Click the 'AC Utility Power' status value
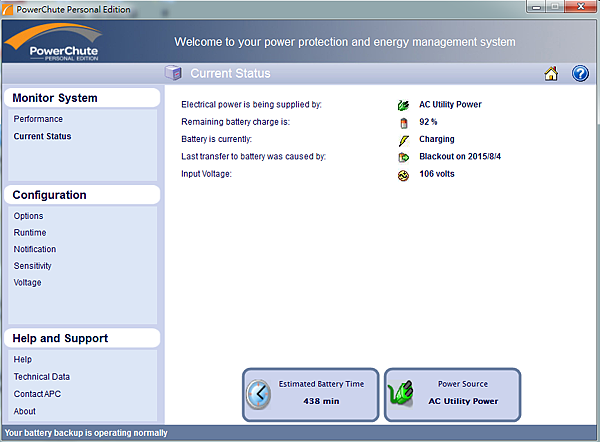 [x=450, y=104]
